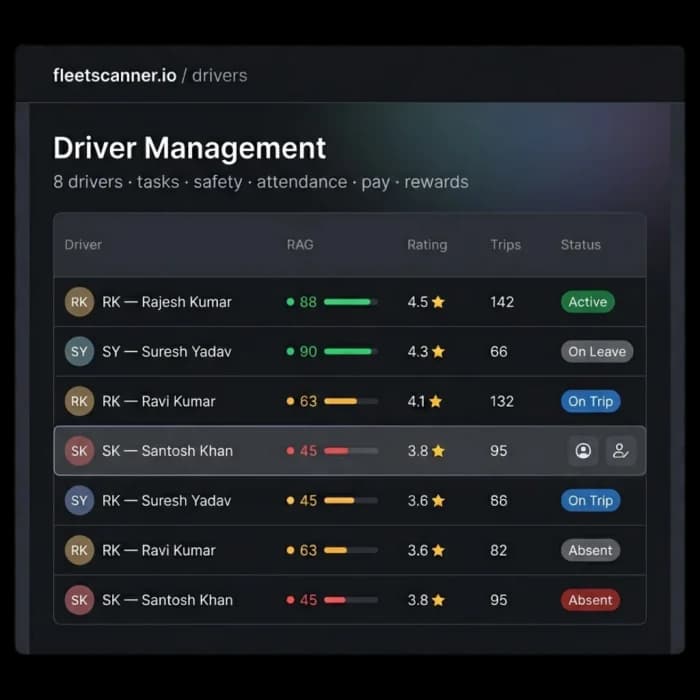Select the driver name RK — Rajesh Kumar
700x700 pixels.
point(167,302)
